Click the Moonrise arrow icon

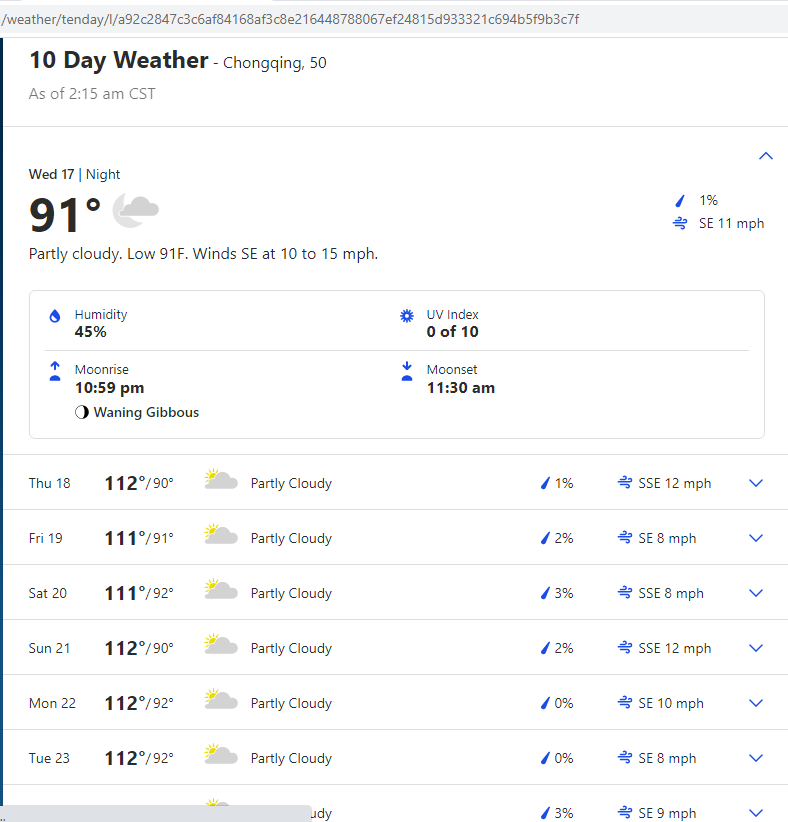[55, 372]
